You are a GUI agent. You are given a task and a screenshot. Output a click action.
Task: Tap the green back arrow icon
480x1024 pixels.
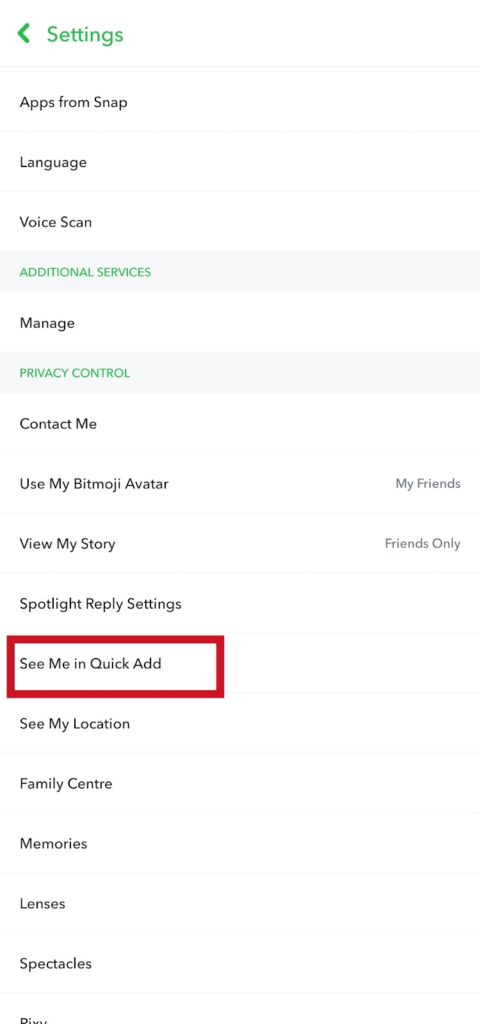[x=24, y=34]
